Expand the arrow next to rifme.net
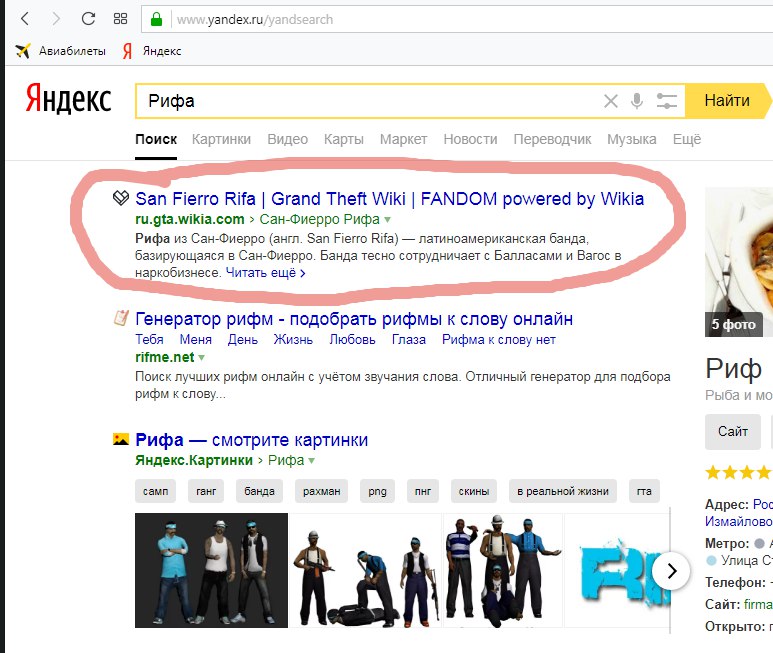This screenshot has height=653, width=773. (201, 357)
